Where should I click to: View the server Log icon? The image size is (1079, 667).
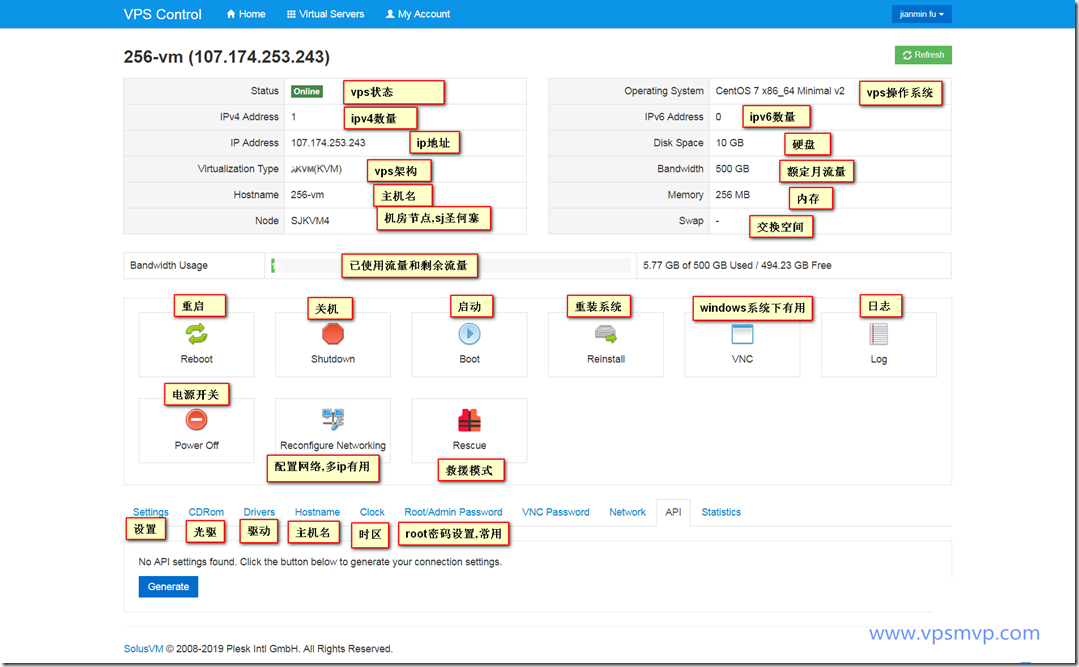point(878,335)
